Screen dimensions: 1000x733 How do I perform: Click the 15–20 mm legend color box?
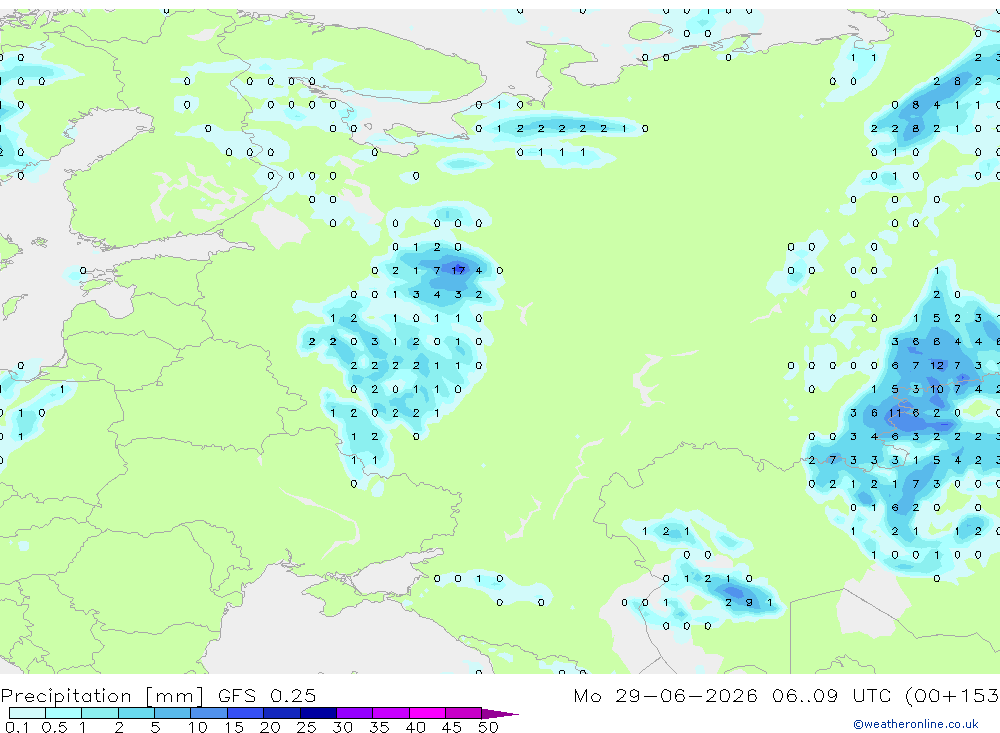246,713
